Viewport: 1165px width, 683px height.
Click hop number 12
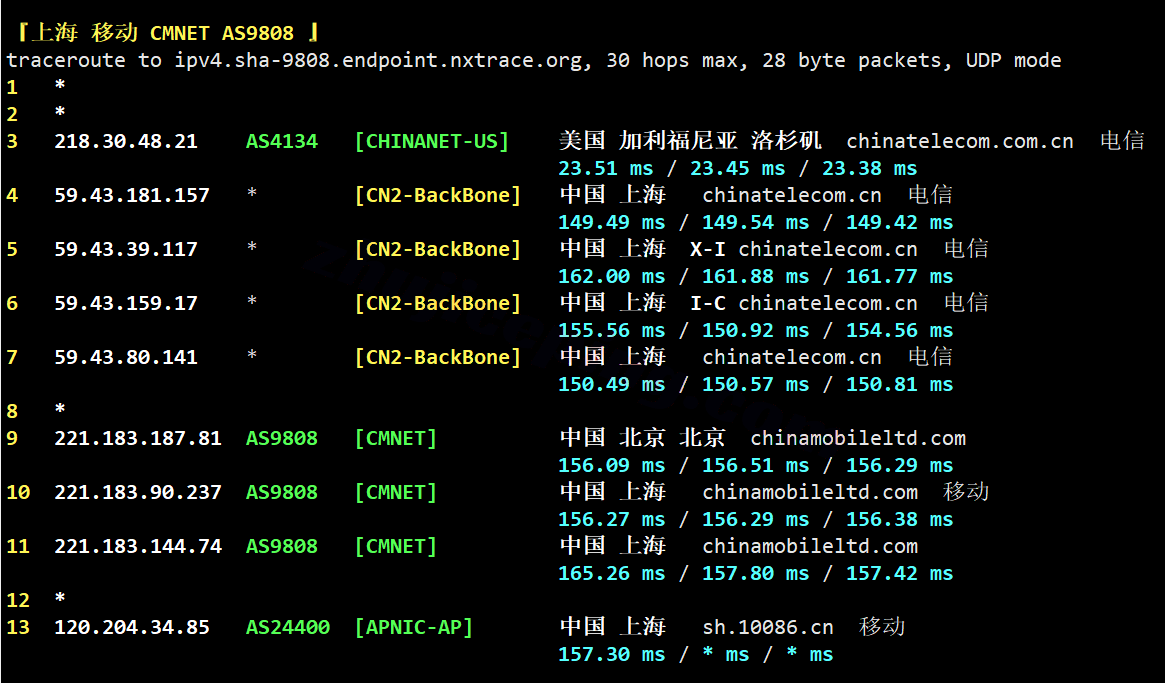(x=18, y=600)
